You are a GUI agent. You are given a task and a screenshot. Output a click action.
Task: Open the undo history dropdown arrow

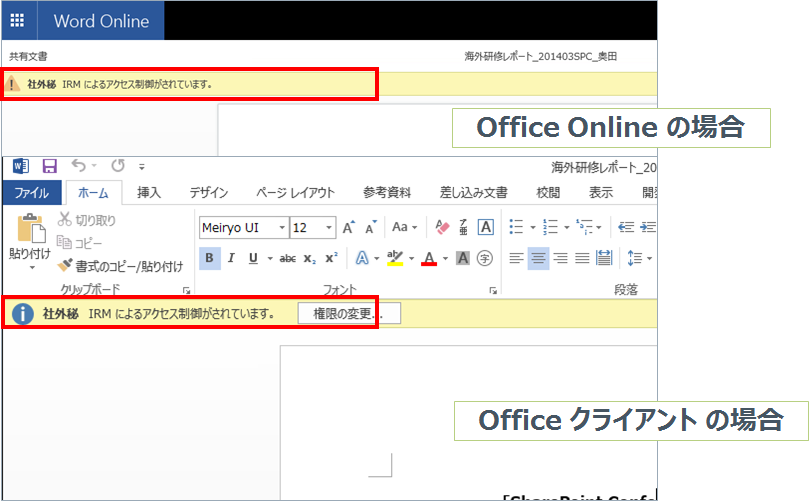(94, 166)
